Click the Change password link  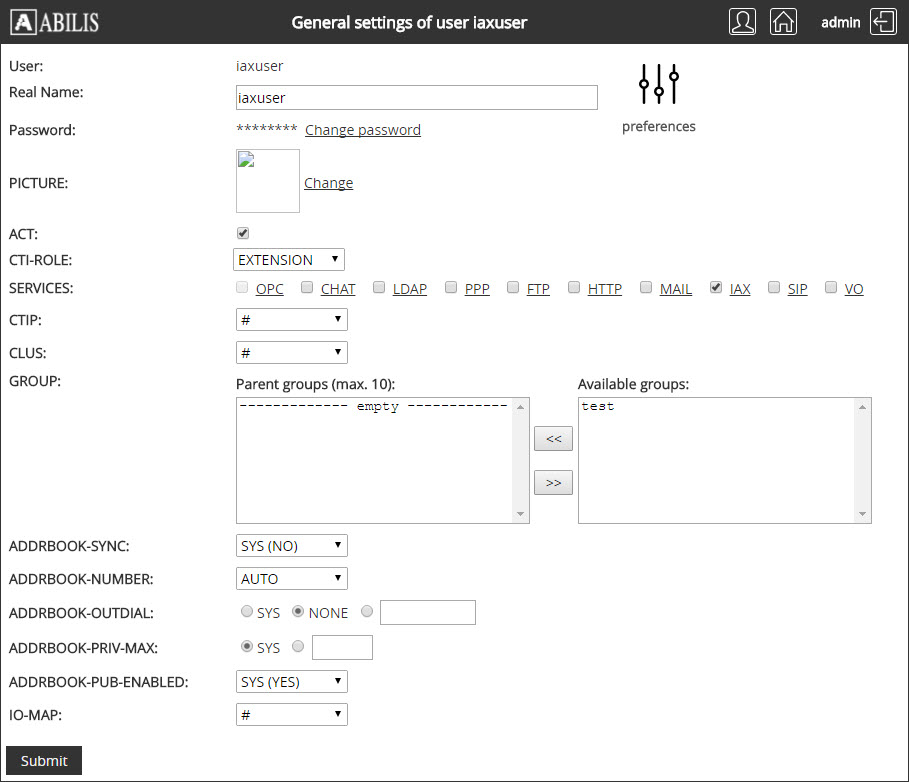[363, 130]
